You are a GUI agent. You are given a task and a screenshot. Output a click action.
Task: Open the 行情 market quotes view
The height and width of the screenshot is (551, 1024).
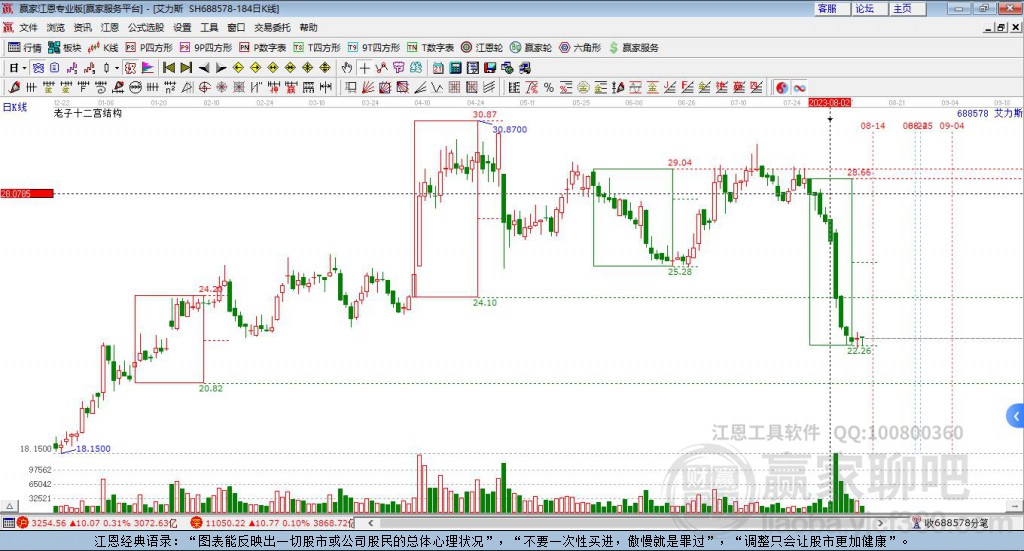(24, 48)
